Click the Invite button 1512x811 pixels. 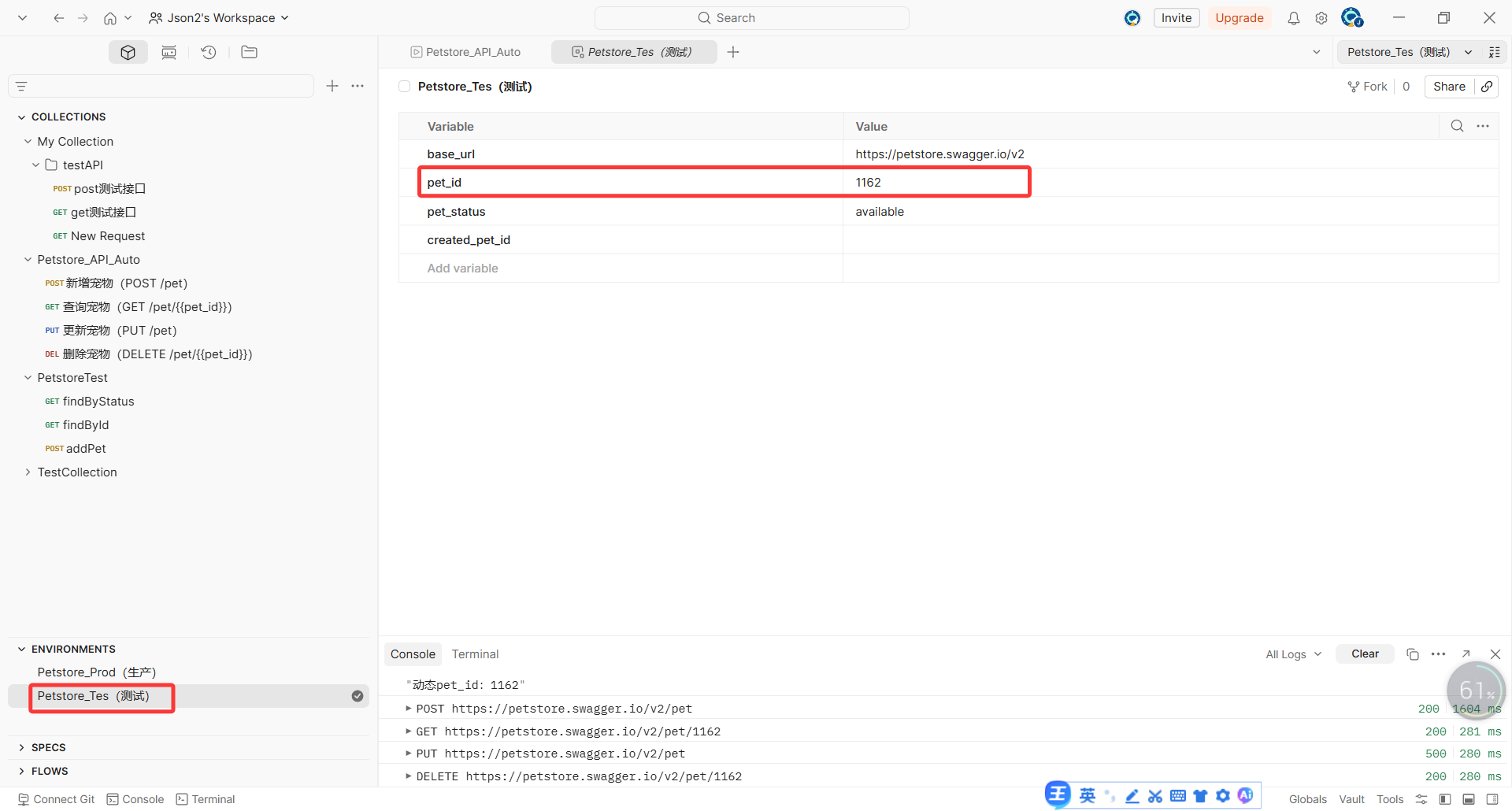pos(1177,18)
